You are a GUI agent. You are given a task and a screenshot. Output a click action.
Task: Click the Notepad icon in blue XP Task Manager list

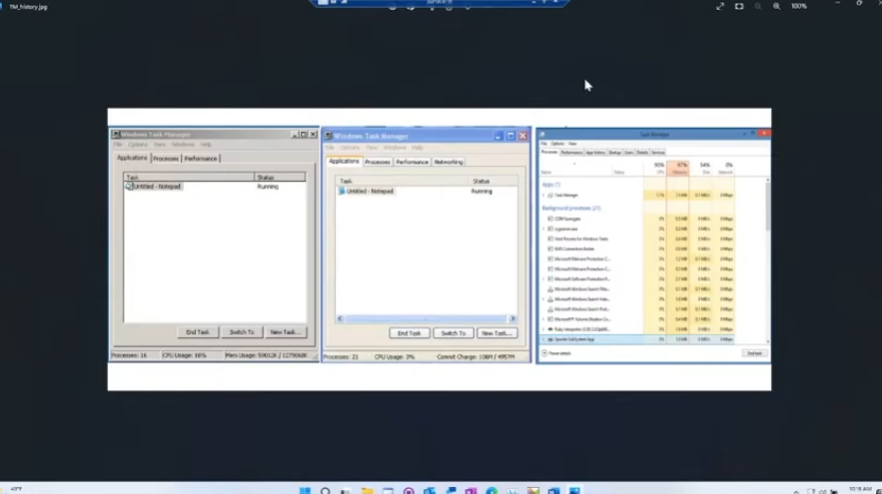[341, 191]
